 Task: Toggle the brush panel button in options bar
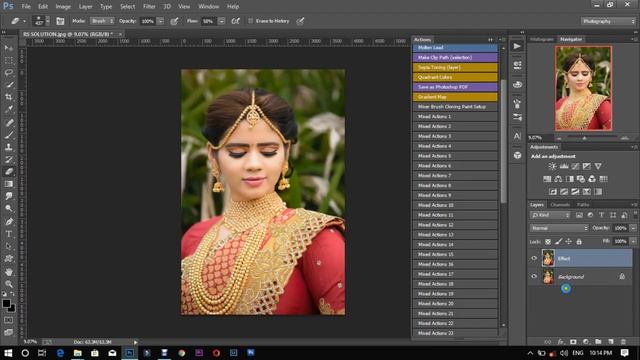60,21
